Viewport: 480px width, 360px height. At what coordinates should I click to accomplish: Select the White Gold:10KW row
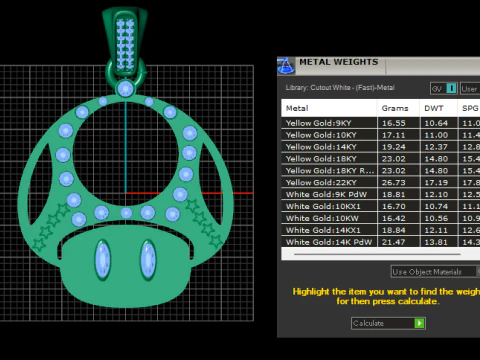click(x=381, y=218)
